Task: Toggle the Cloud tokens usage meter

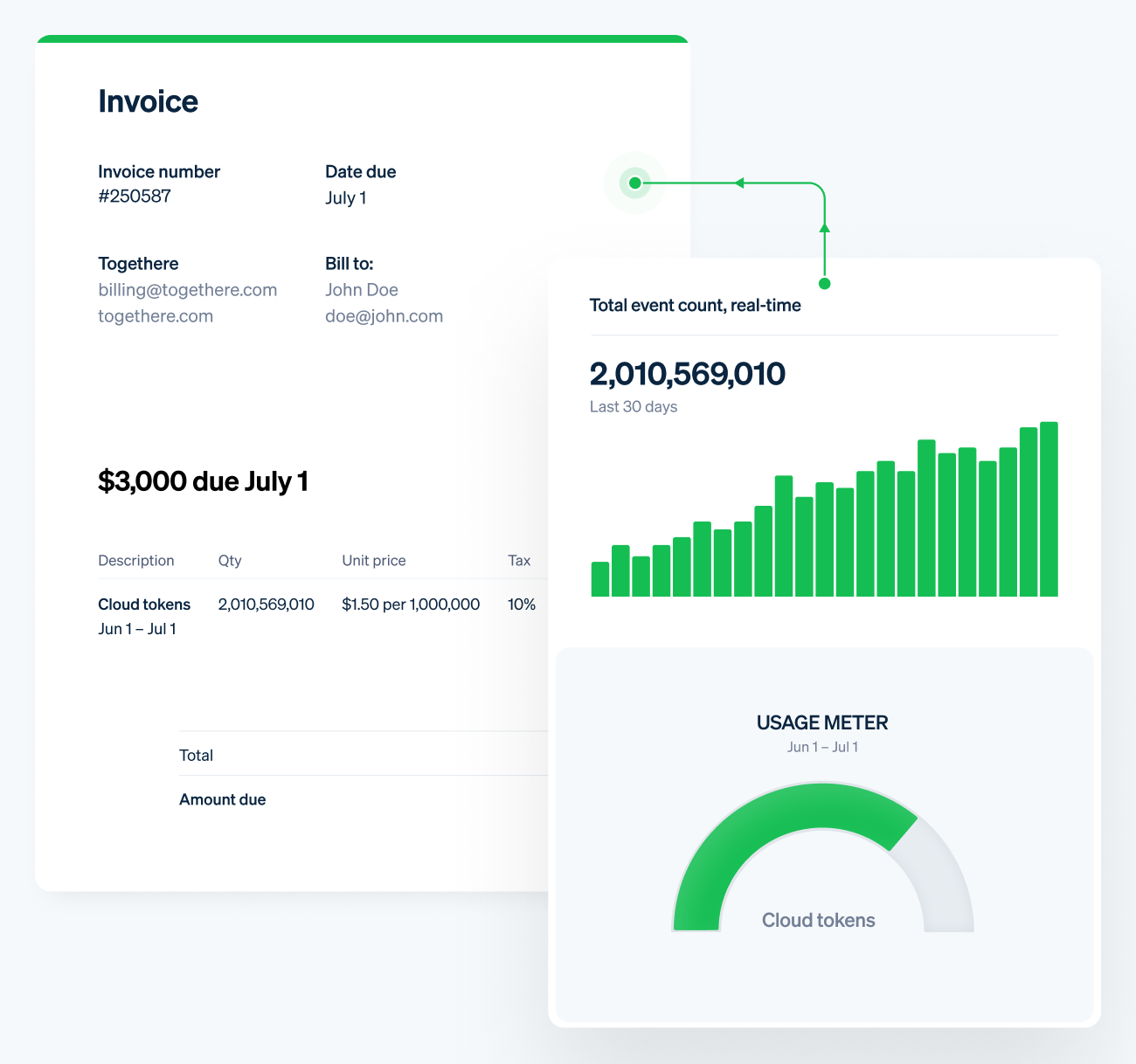Action: tap(818, 920)
